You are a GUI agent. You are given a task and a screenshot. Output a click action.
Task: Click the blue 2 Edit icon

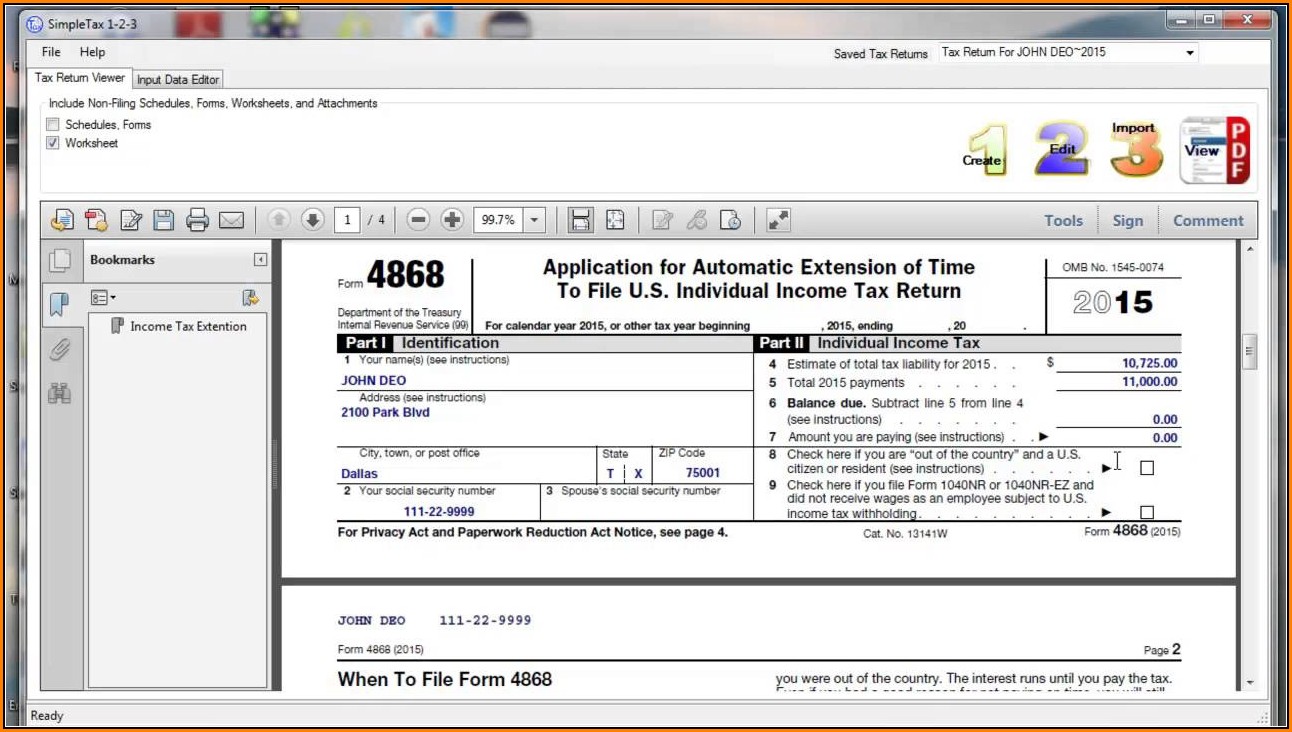(x=1061, y=150)
